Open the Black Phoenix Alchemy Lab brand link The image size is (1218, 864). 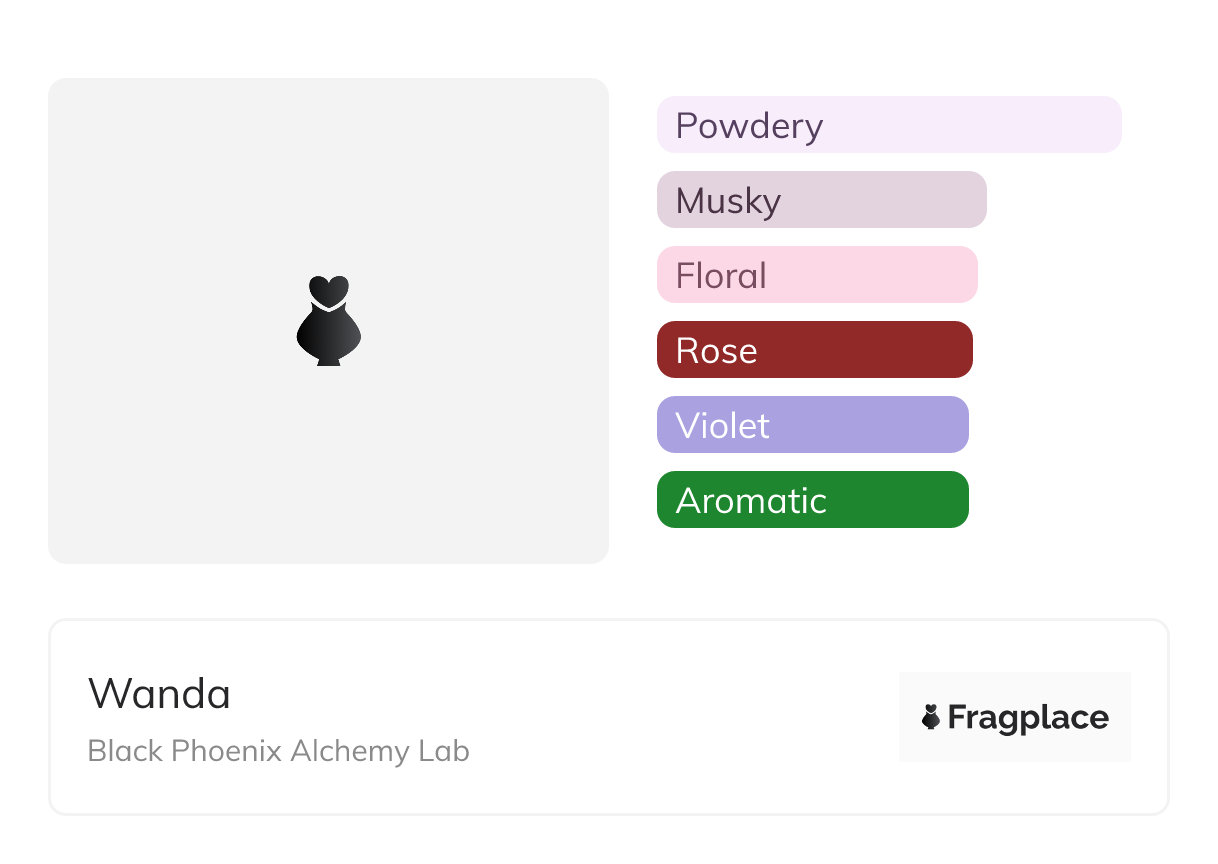point(278,751)
